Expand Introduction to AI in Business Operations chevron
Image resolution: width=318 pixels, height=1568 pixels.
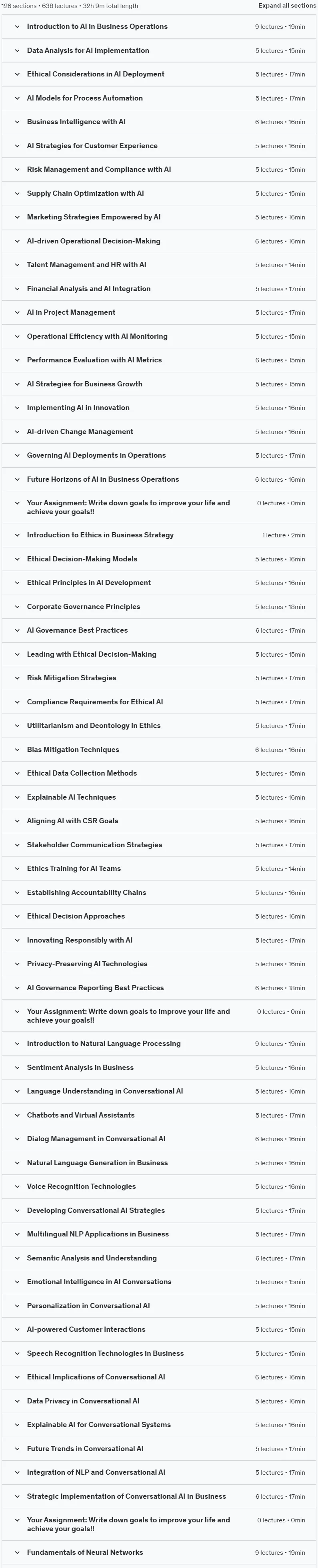(x=17, y=27)
